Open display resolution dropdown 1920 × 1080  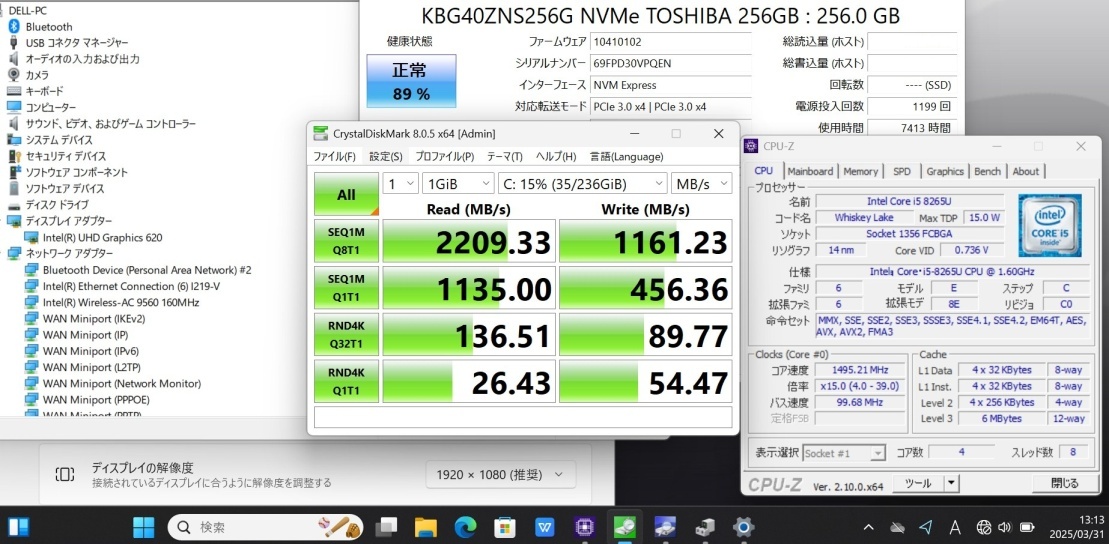click(x=500, y=474)
